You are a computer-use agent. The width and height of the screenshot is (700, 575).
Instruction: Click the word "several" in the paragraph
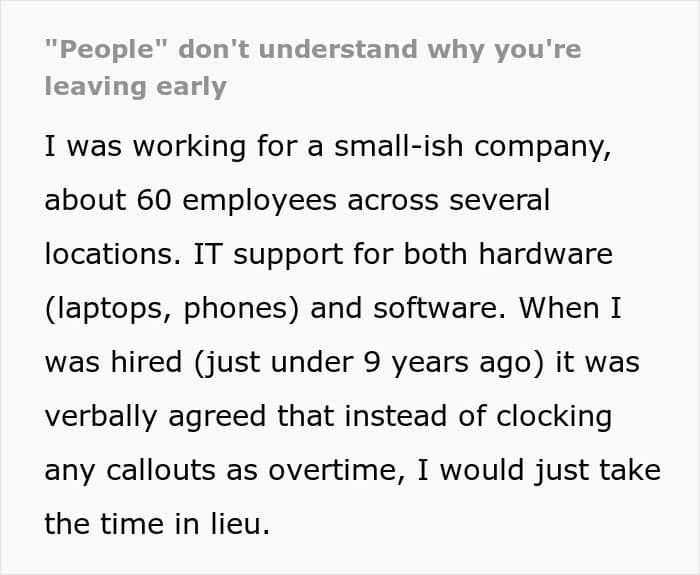(499, 200)
